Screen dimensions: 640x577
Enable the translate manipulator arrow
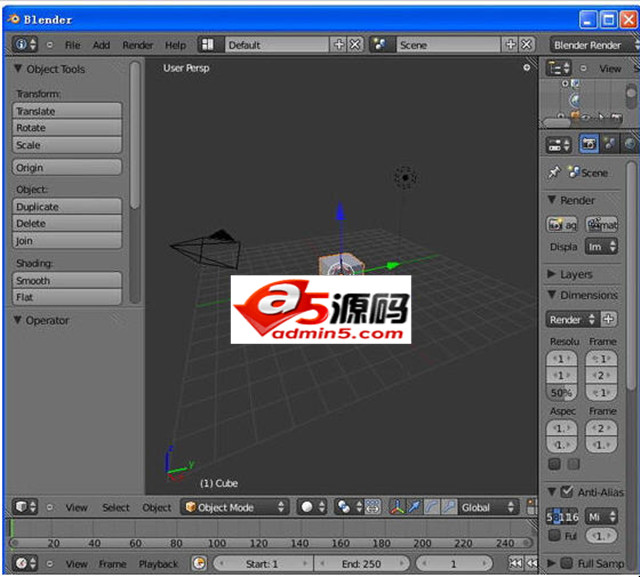pos(414,507)
